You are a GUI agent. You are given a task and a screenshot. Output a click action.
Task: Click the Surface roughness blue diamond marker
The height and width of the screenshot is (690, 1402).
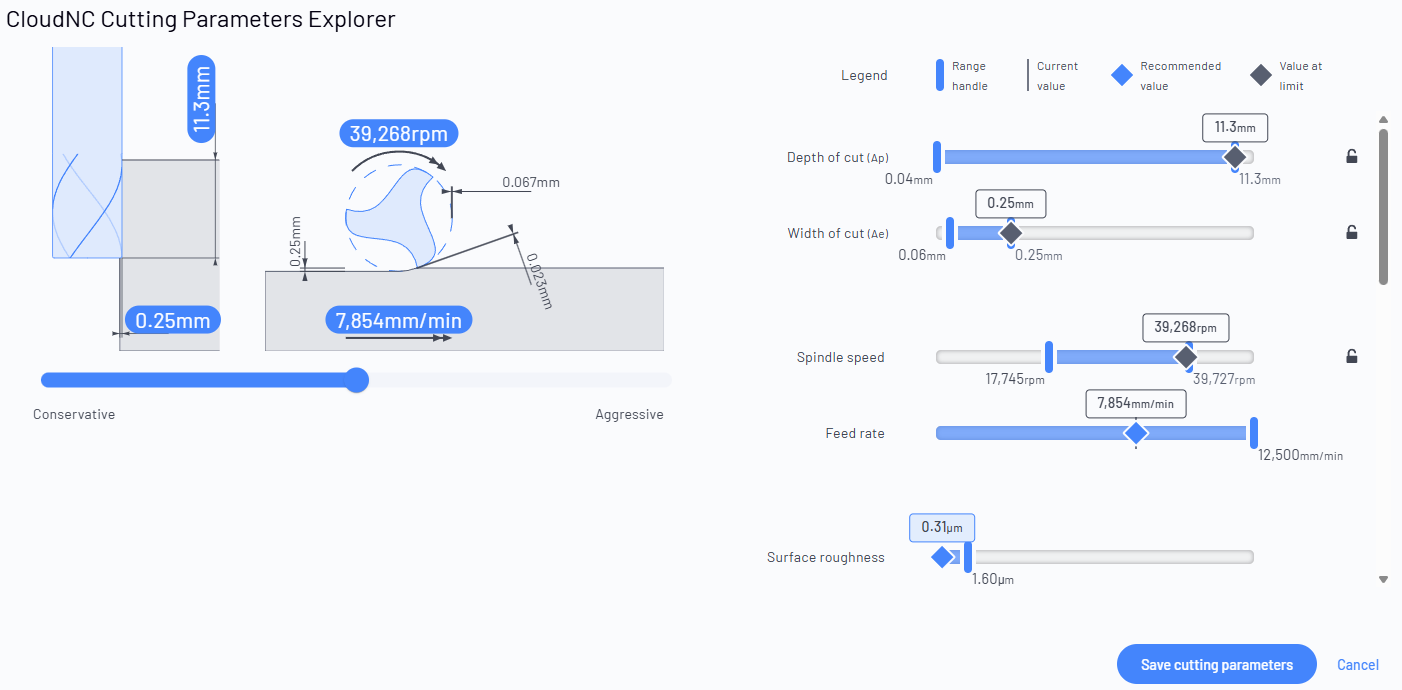click(x=942, y=557)
